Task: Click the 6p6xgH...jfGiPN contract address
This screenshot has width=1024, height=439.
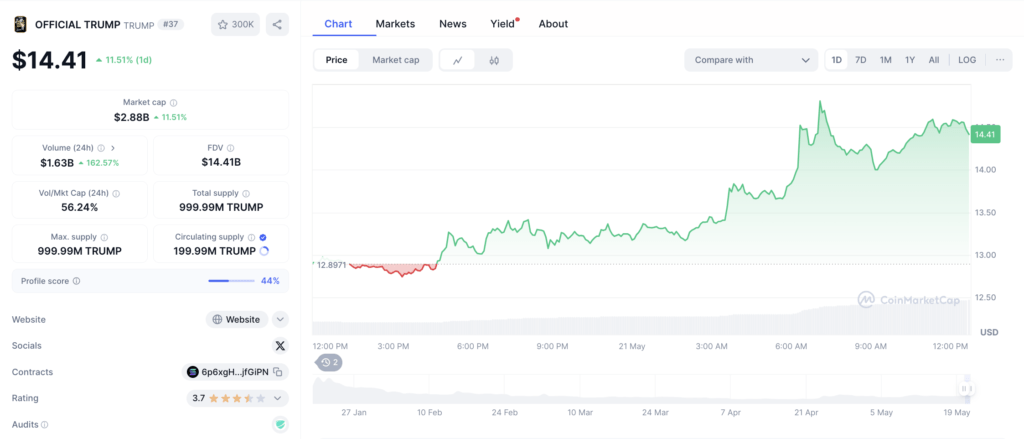Action: pos(235,372)
